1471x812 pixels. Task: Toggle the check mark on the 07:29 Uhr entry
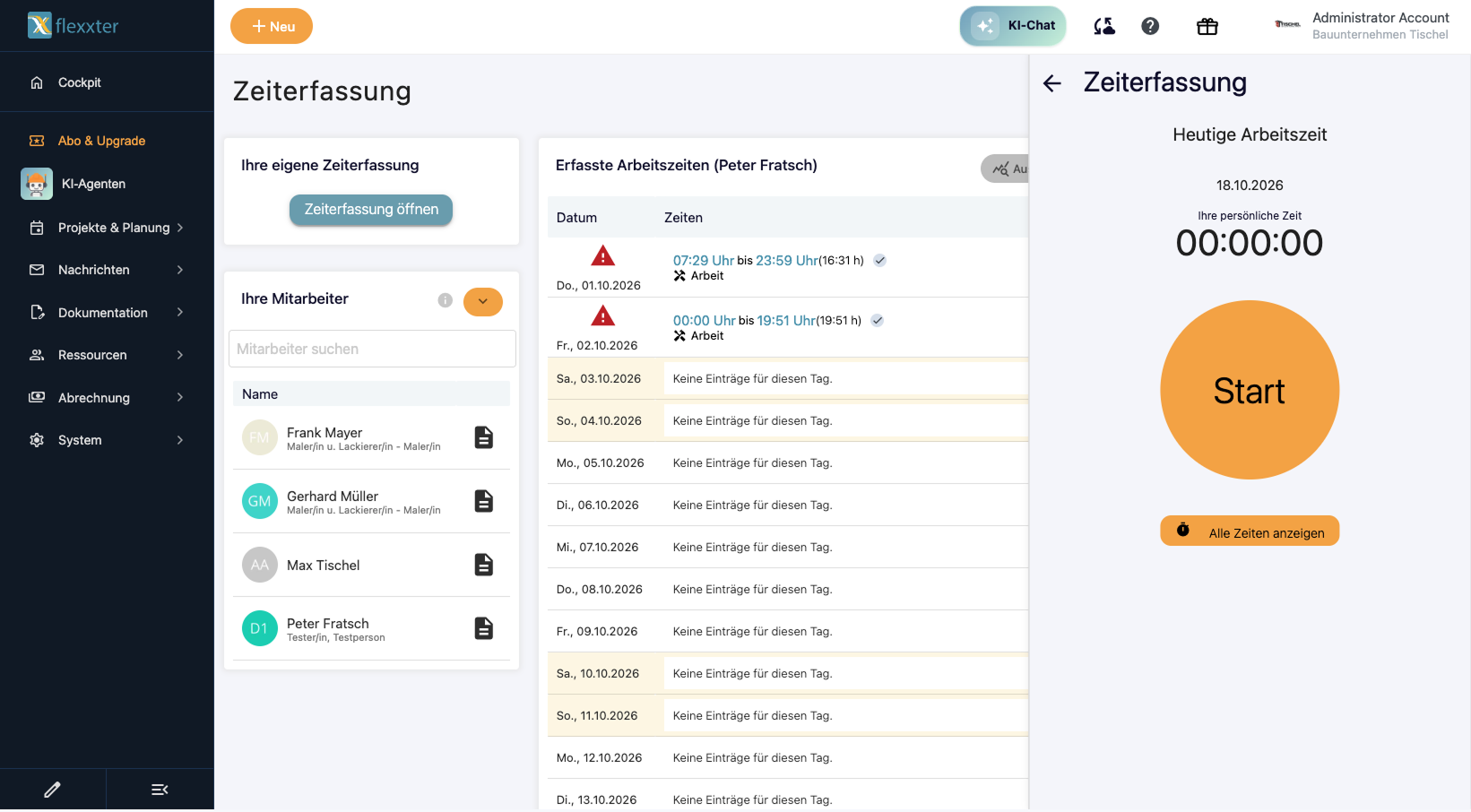click(880, 261)
